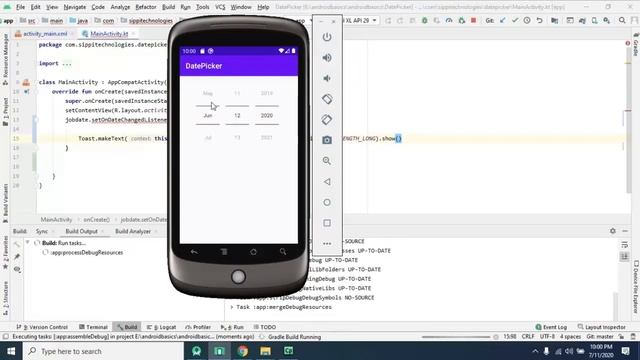
Task: Open the Logcat tool window
Action: pyautogui.click(x=161, y=327)
